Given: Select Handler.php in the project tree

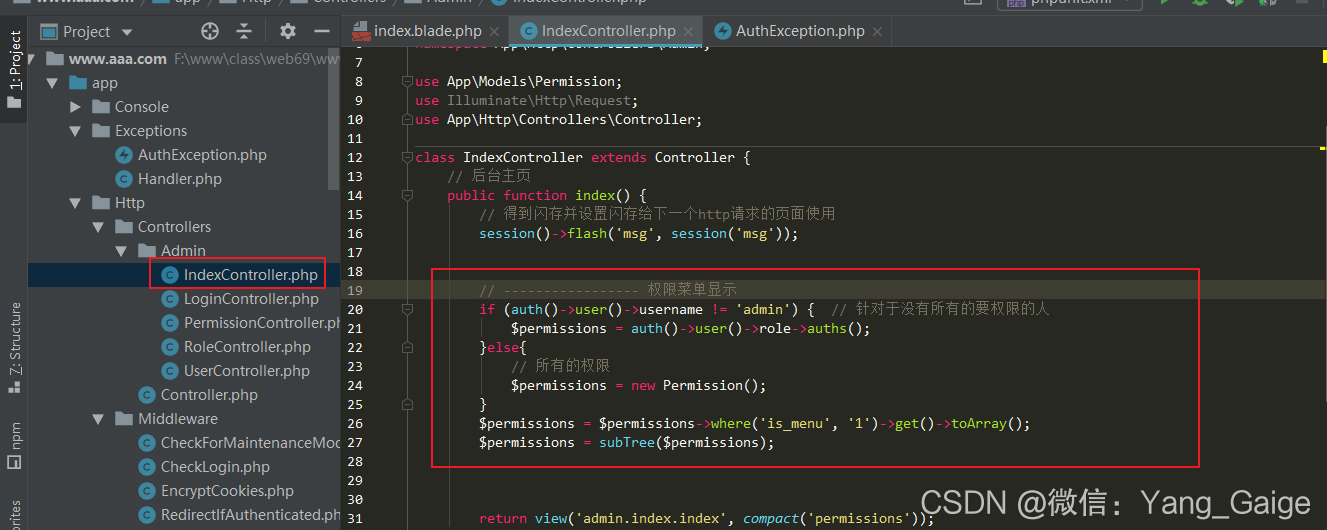Looking at the screenshot, I should [180, 179].
